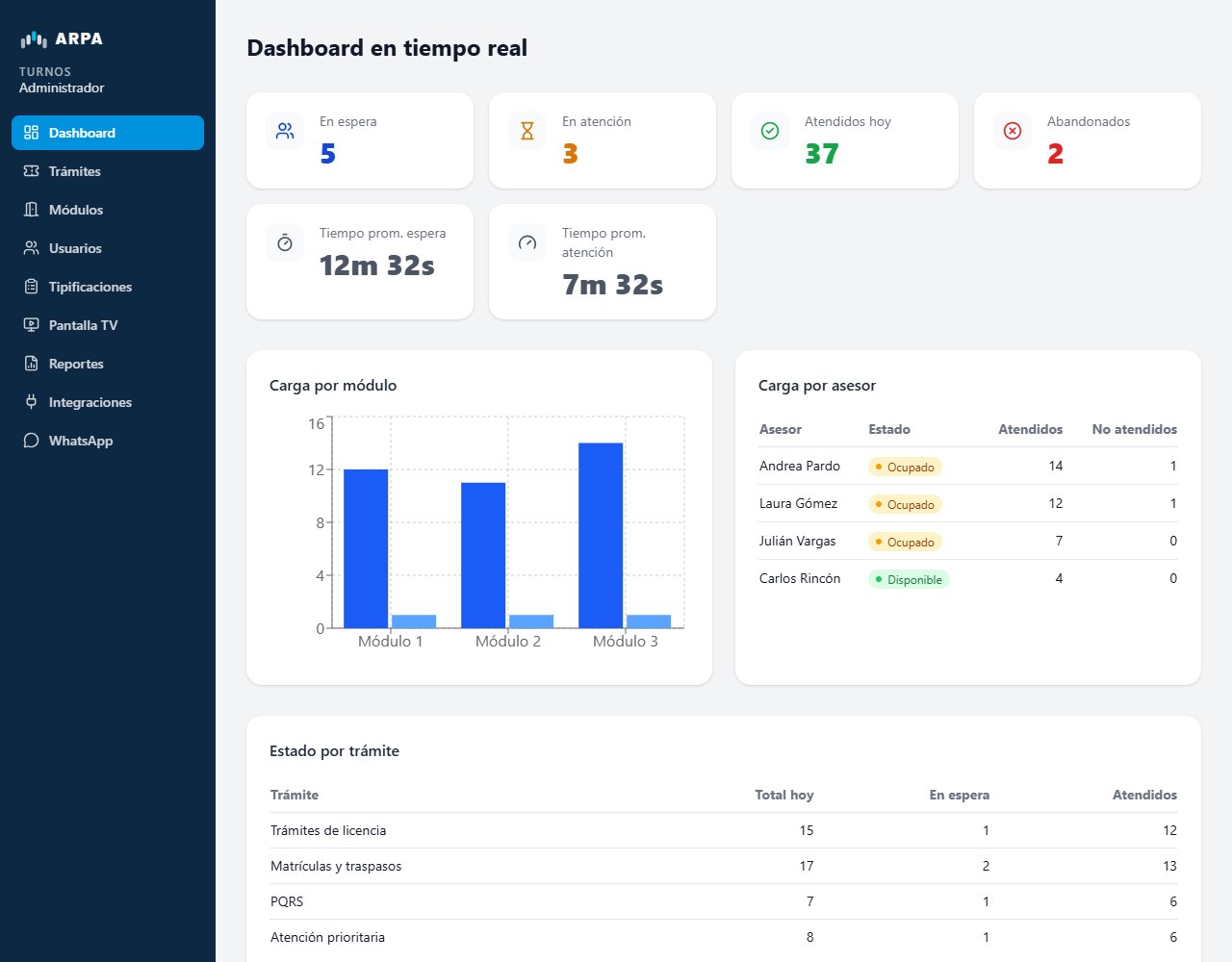
Task: Click the ARPA logo icon
Action: pos(34,39)
